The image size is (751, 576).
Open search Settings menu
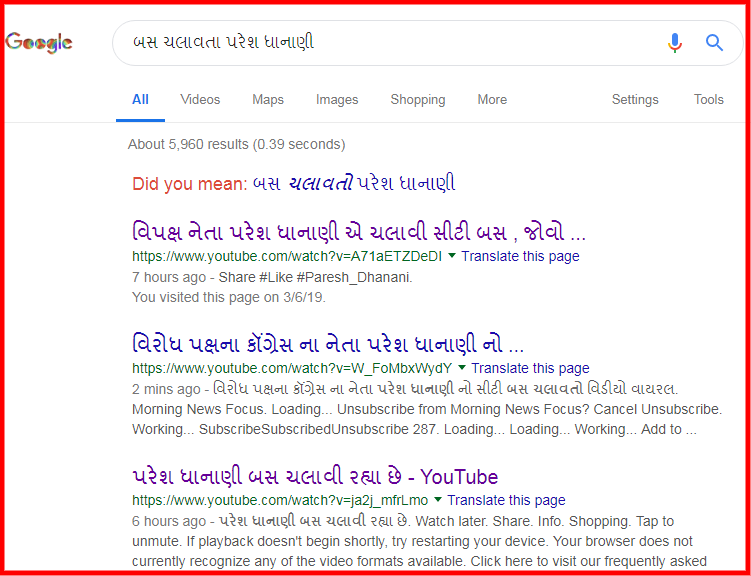pos(635,100)
